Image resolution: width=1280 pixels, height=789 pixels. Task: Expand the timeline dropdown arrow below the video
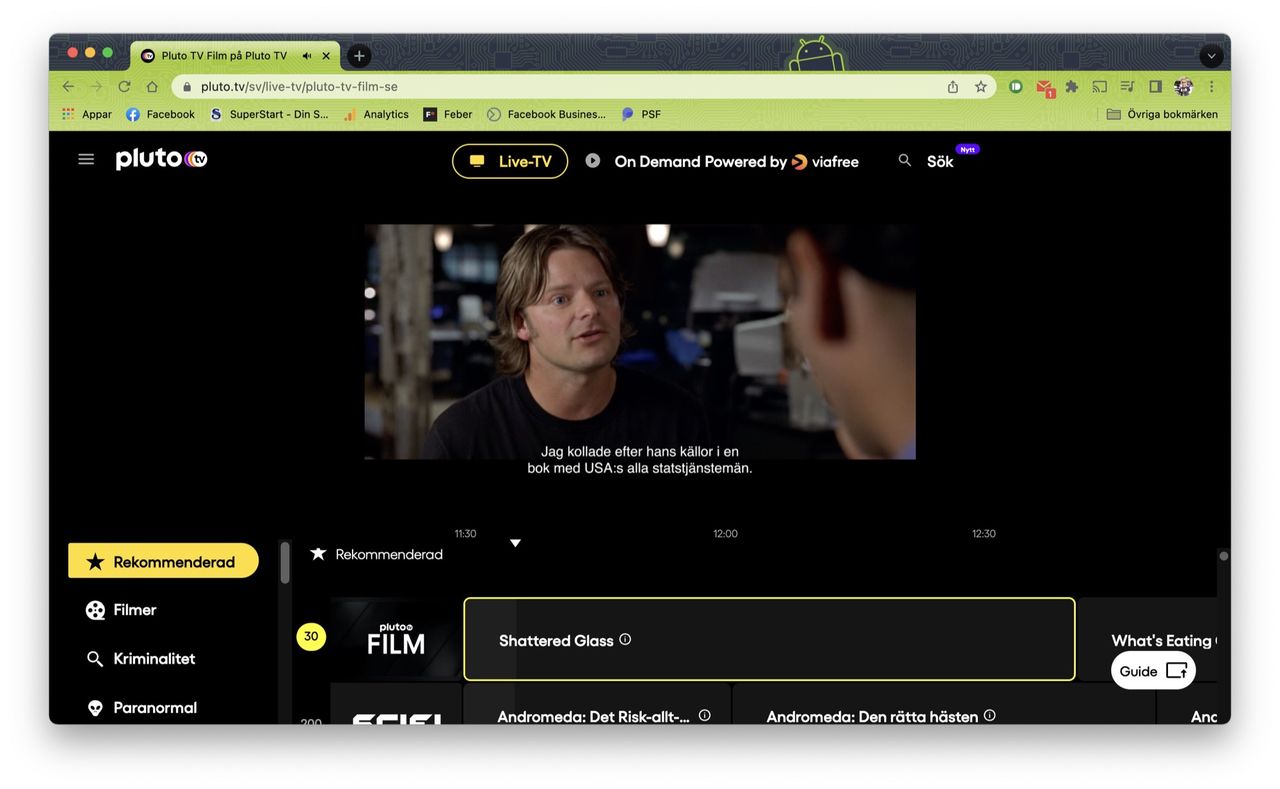coord(515,542)
